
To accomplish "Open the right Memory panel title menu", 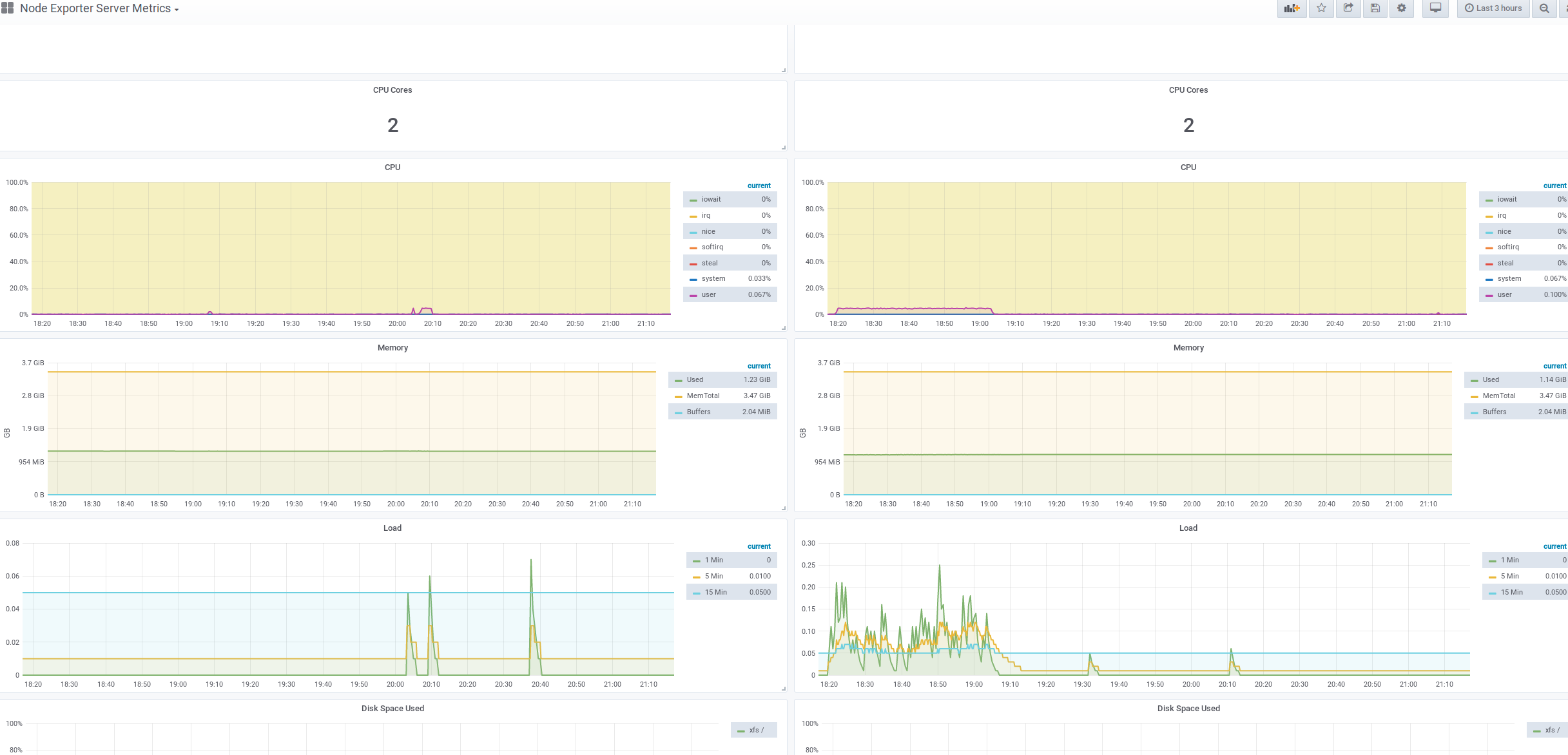I will [x=1188, y=348].
